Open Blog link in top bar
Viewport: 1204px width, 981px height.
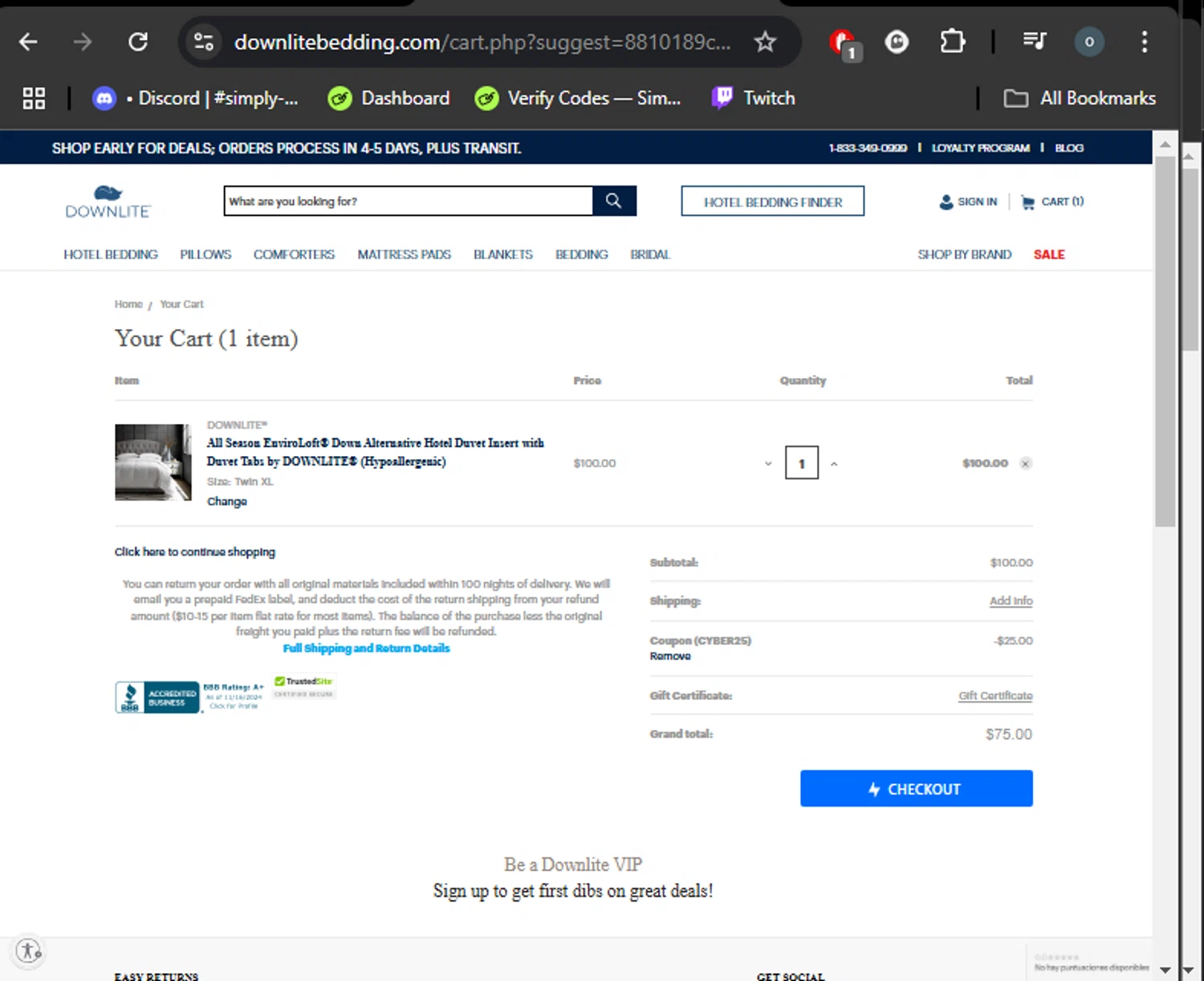click(1069, 148)
